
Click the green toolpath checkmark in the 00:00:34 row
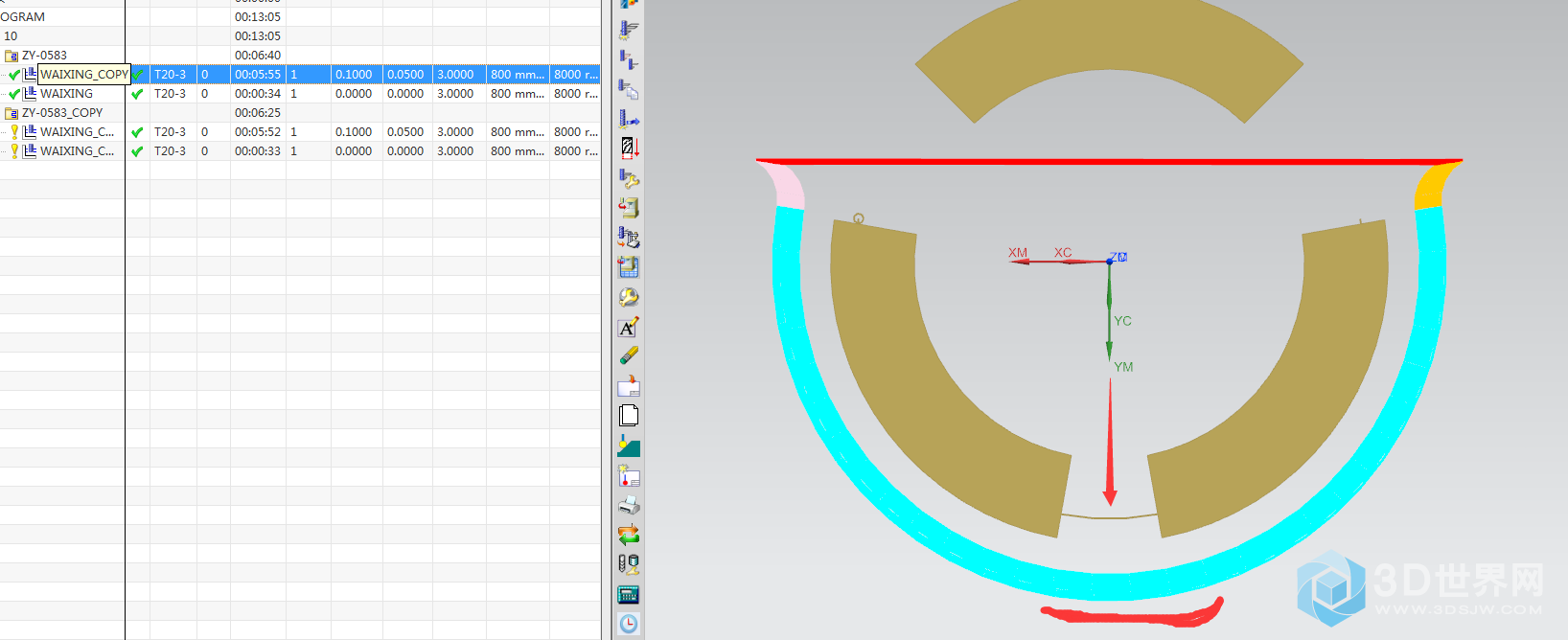[x=137, y=94]
